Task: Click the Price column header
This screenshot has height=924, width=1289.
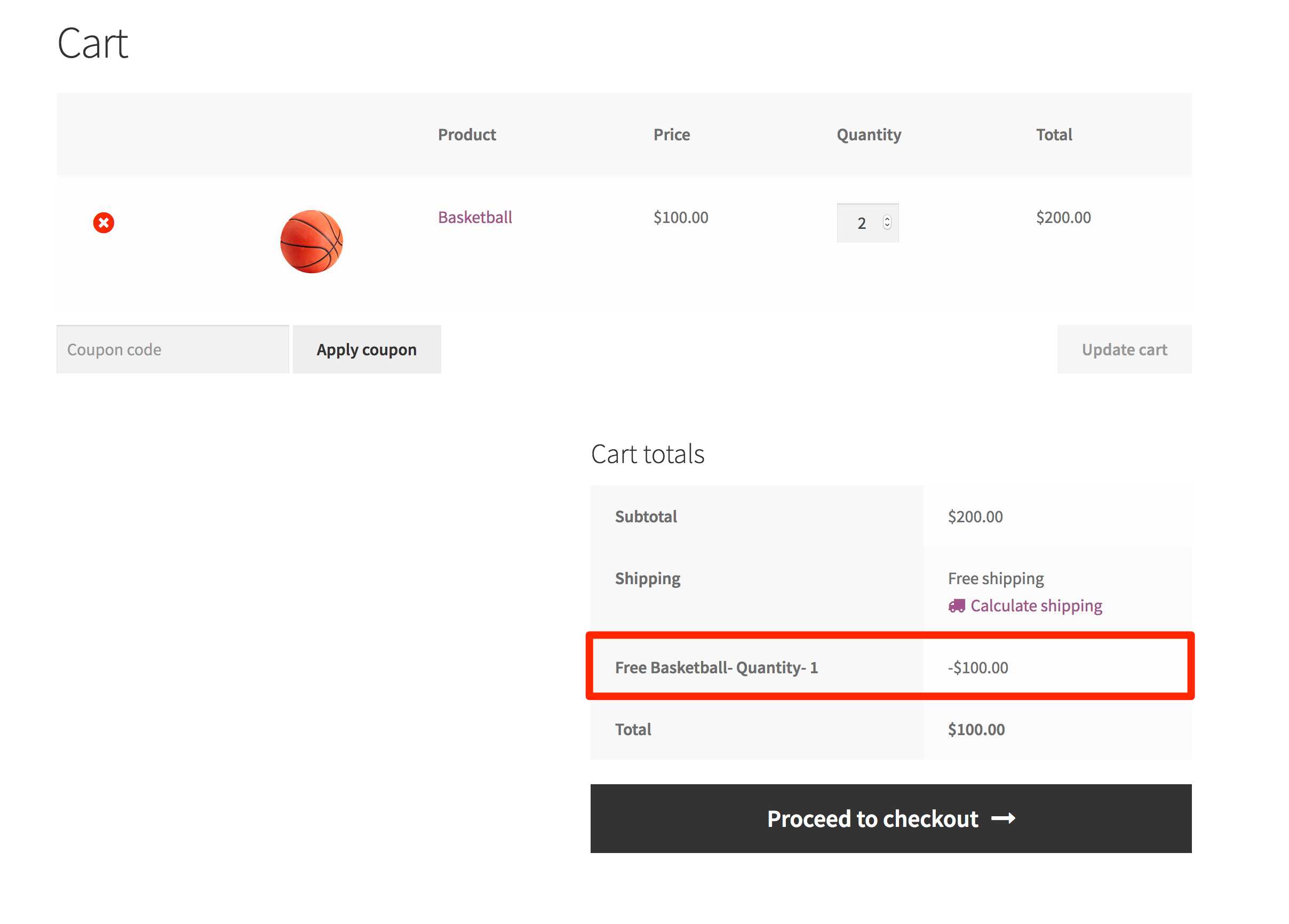Action: point(671,134)
